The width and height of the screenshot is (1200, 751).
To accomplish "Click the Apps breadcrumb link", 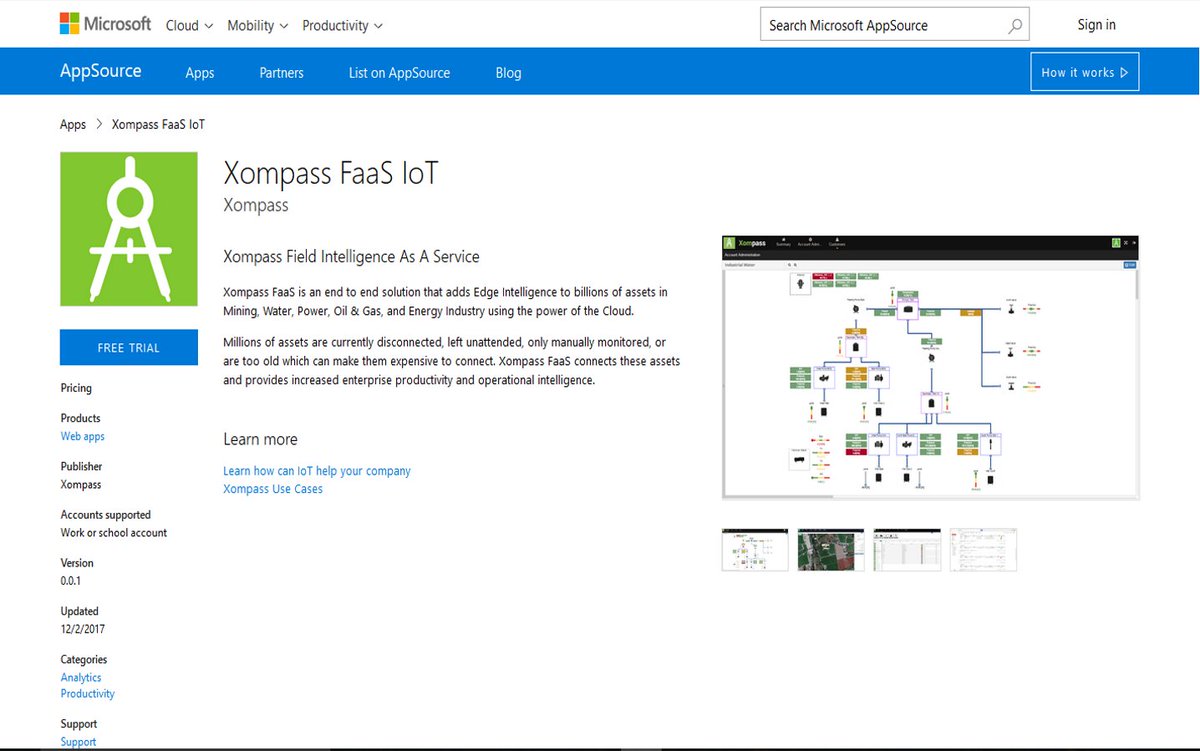I will [x=73, y=125].
